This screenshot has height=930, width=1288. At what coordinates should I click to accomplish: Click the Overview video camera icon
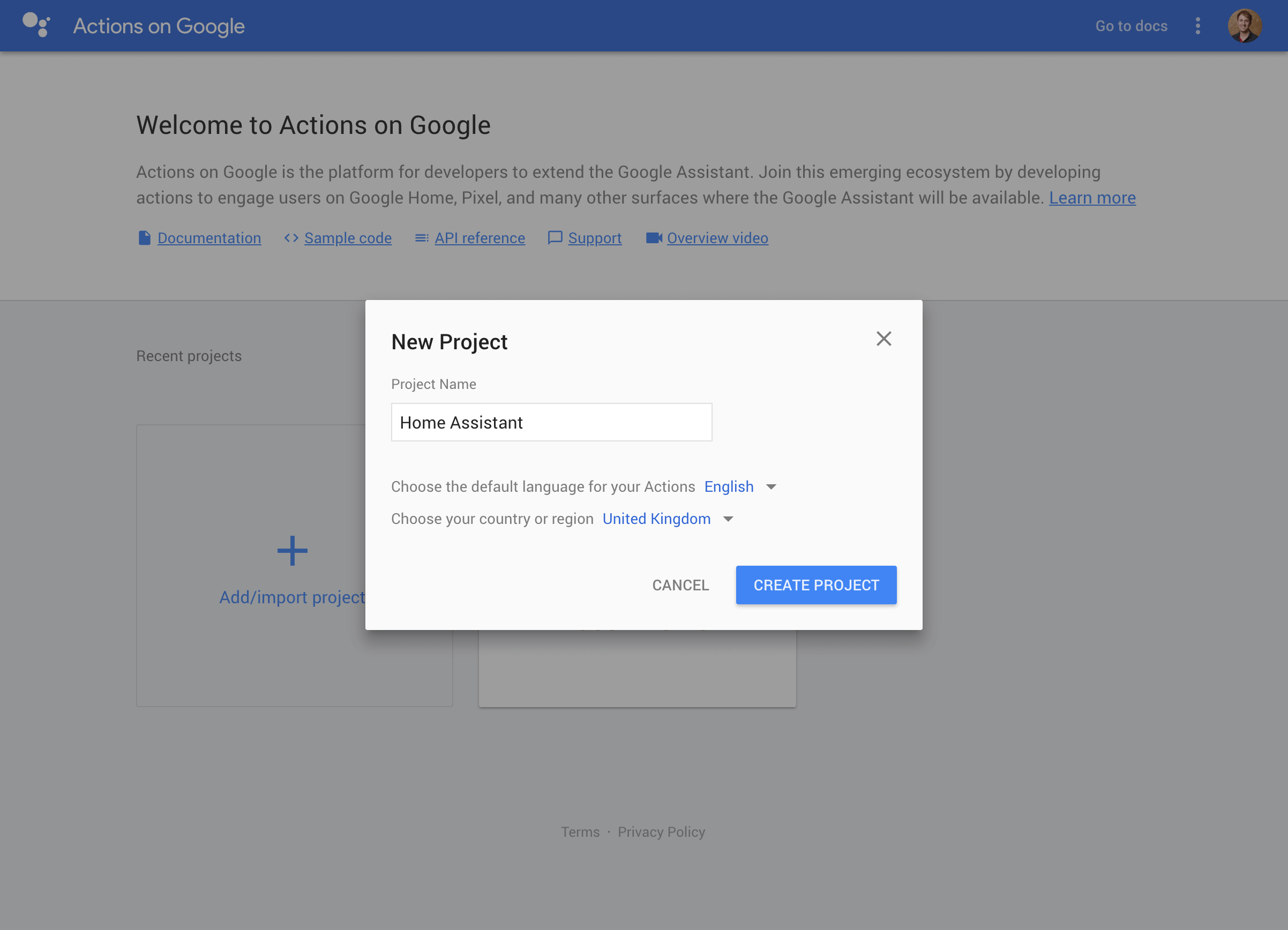(x=654, y=238)
